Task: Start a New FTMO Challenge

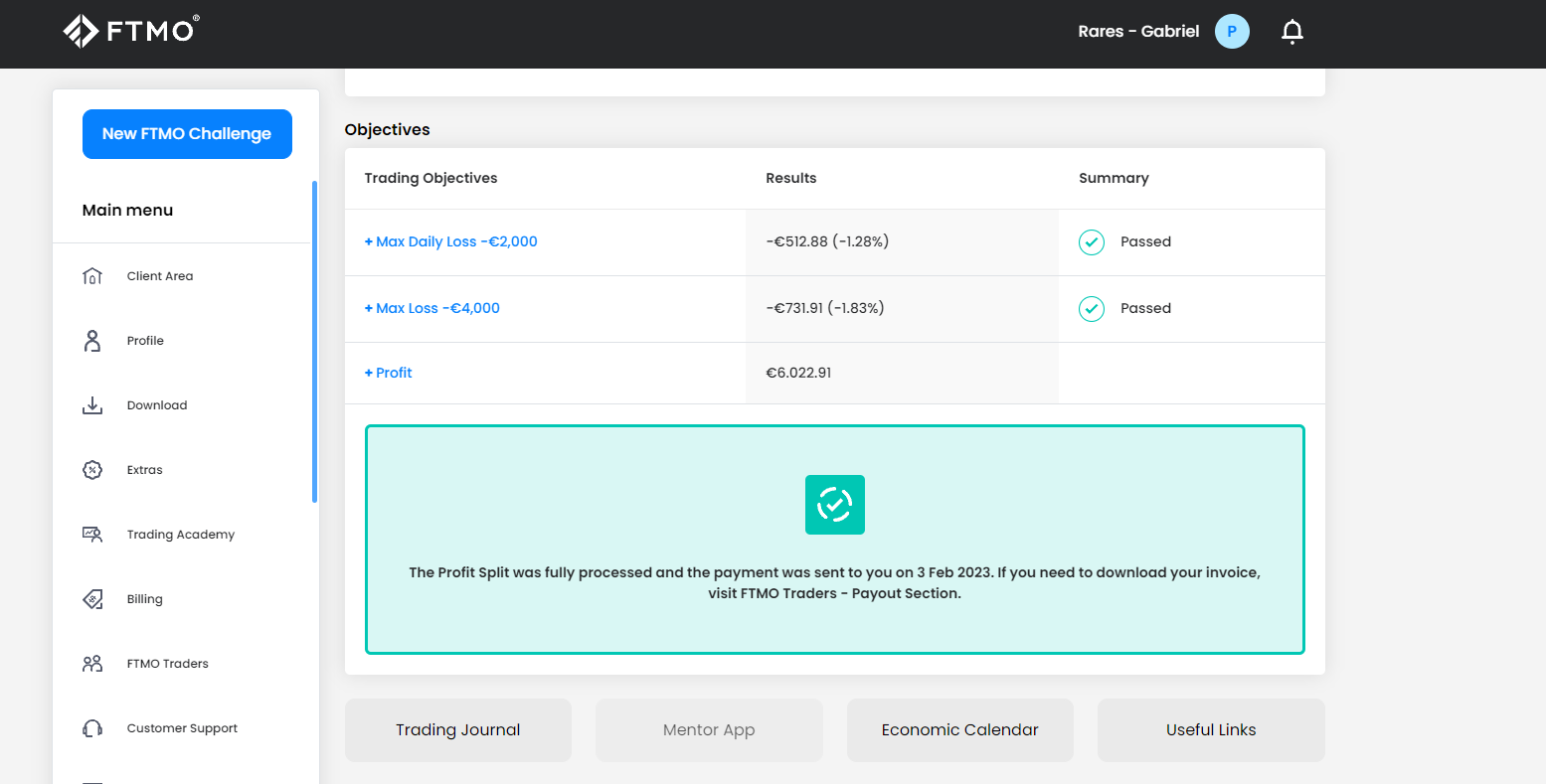Action: coord(187,134)
